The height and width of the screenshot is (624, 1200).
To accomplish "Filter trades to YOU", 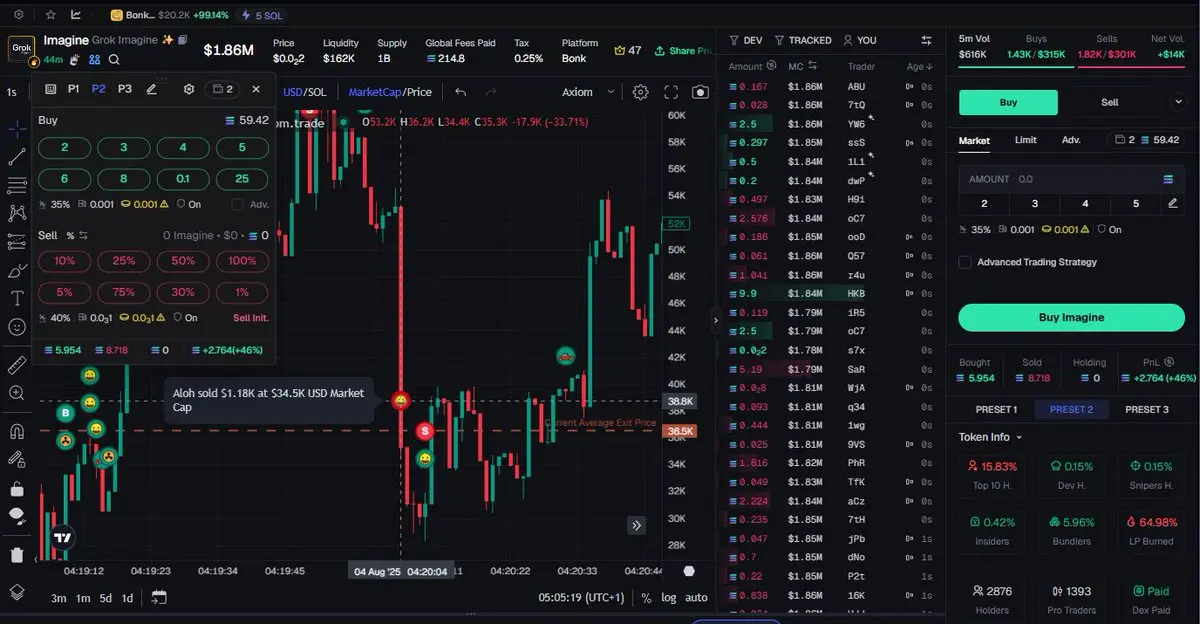I will tap(860, 40).
